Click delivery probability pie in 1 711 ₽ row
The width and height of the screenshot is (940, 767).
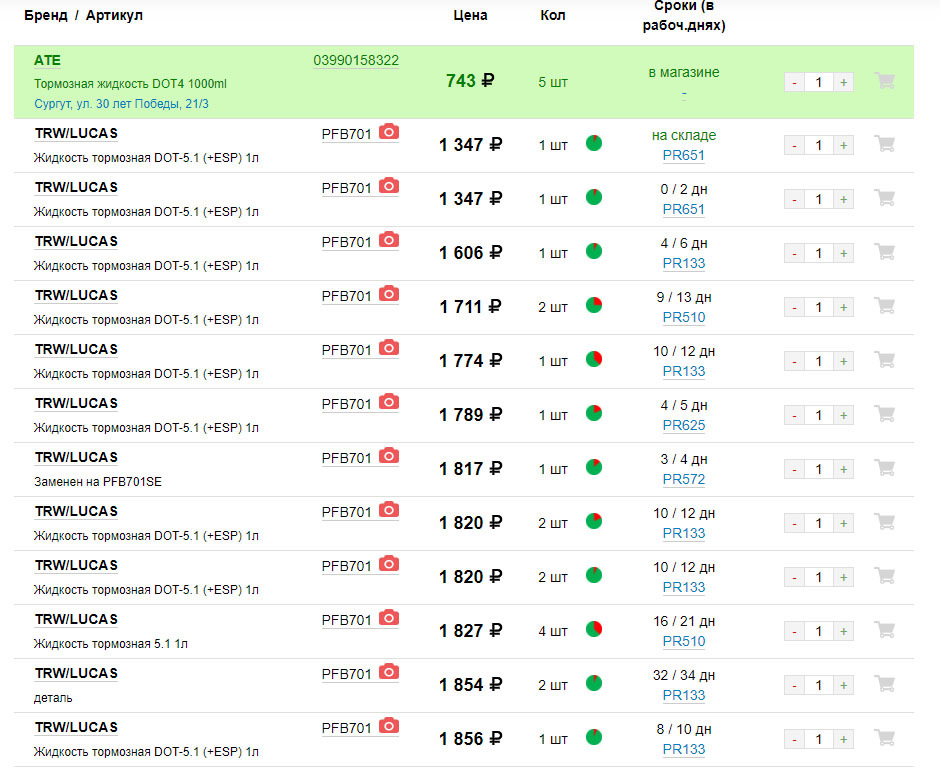[593, 305]
